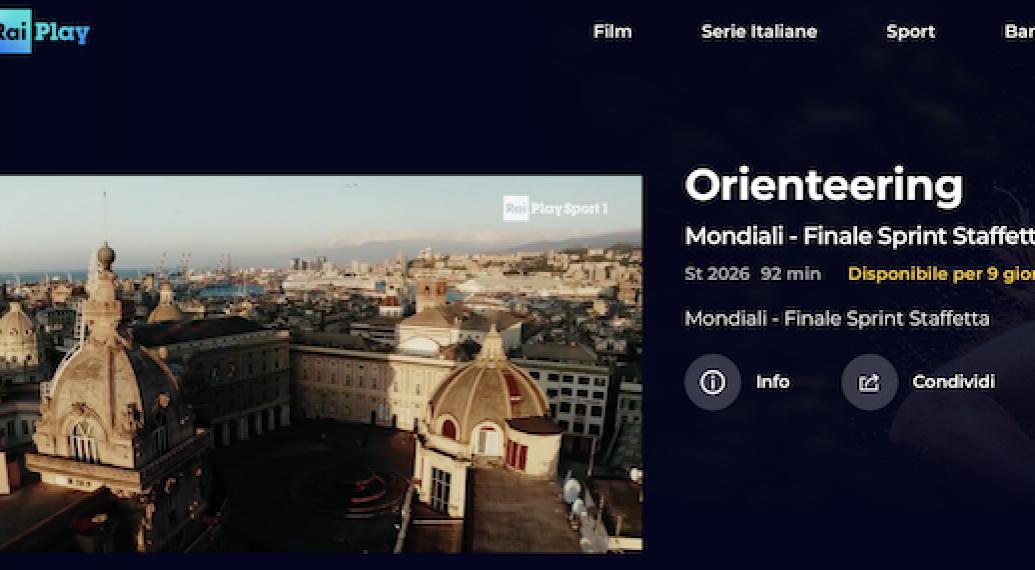Click the Orienteering title heading

click(824, 186)
